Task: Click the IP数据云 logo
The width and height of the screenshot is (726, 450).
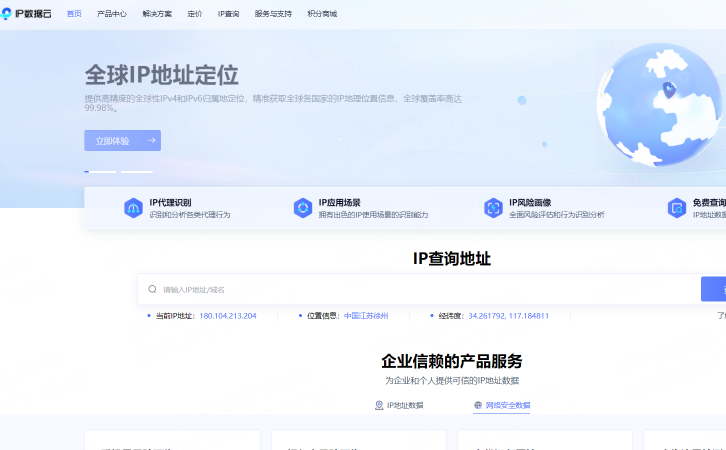Action: [x=27, y=14]
